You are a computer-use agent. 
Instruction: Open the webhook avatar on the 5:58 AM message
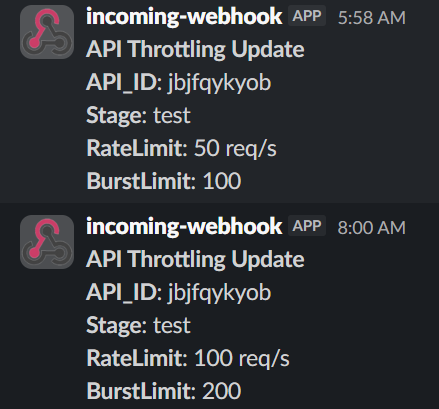click(47, 32)
